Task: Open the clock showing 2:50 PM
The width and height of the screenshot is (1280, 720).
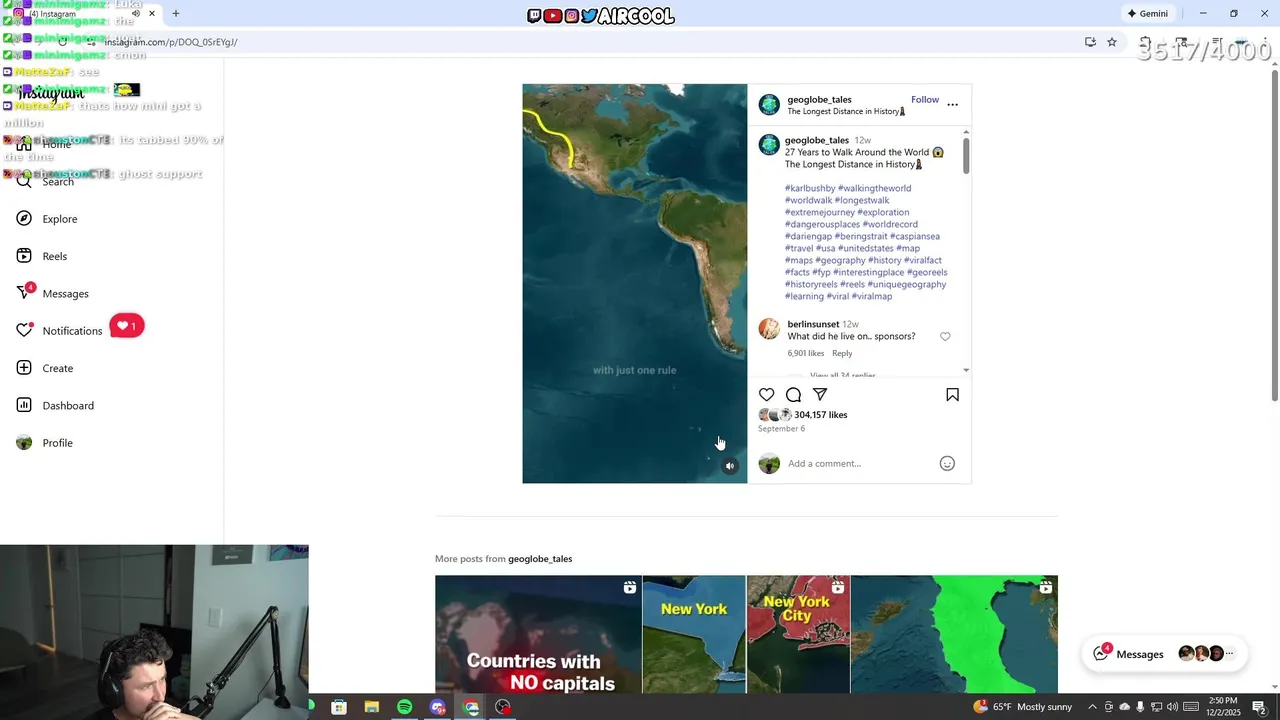Action: (1223, 707)
